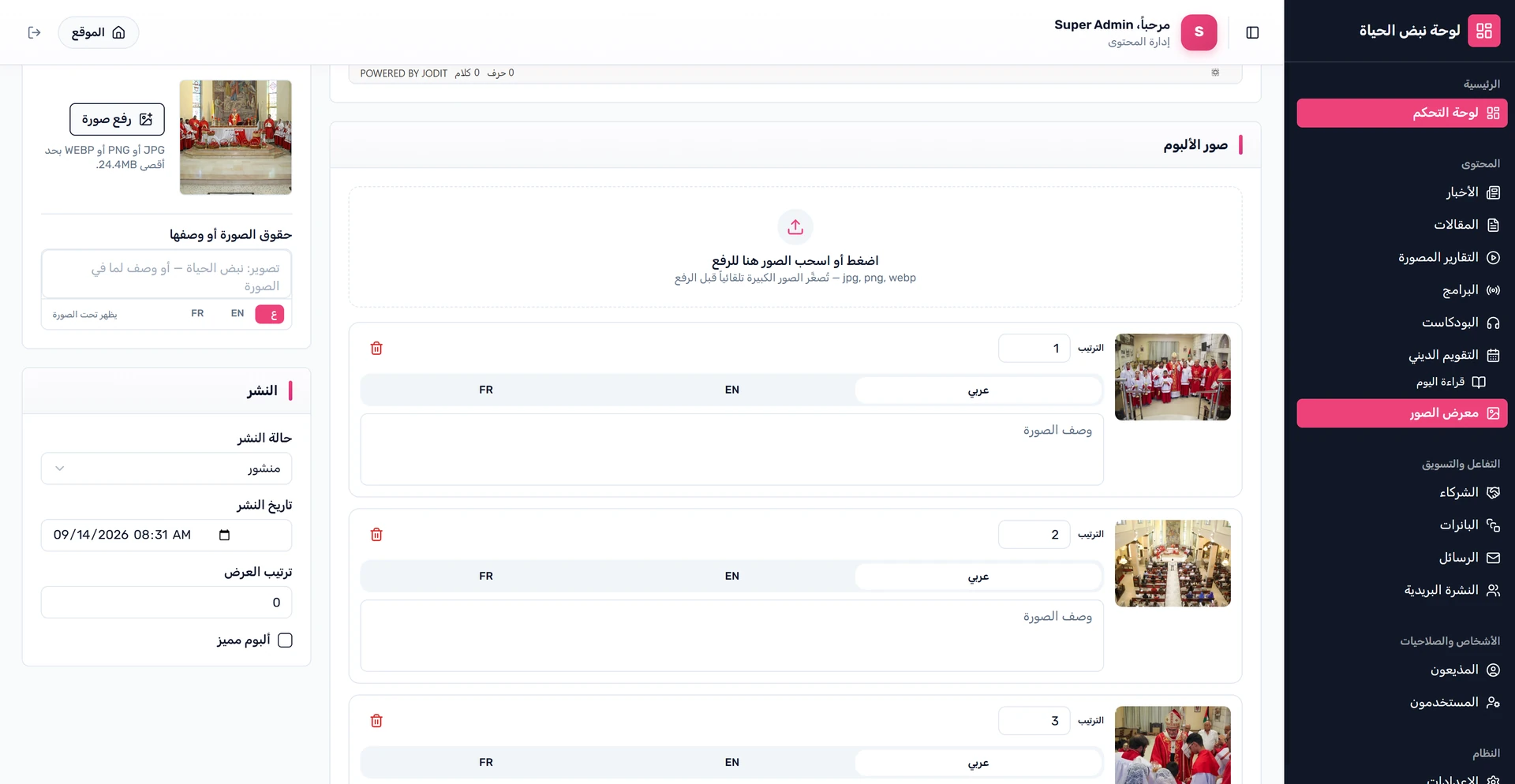Click the image credit description field
Screen dimensions: 1515x784
pyautogui.click(x=166, y=274)
